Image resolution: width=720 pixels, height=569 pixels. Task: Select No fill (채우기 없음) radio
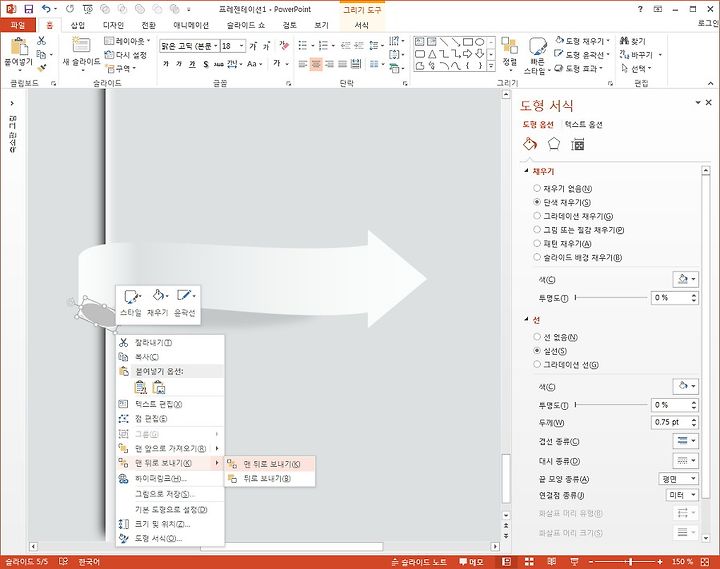pyautogui.click(x=537, y=188)
